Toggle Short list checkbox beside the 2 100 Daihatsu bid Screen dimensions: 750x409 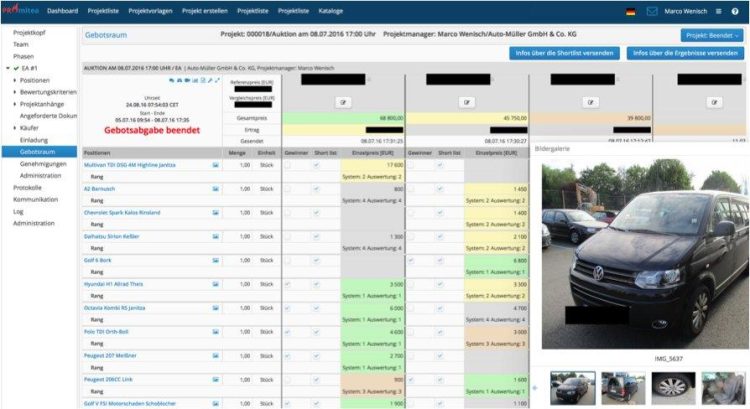440,237
